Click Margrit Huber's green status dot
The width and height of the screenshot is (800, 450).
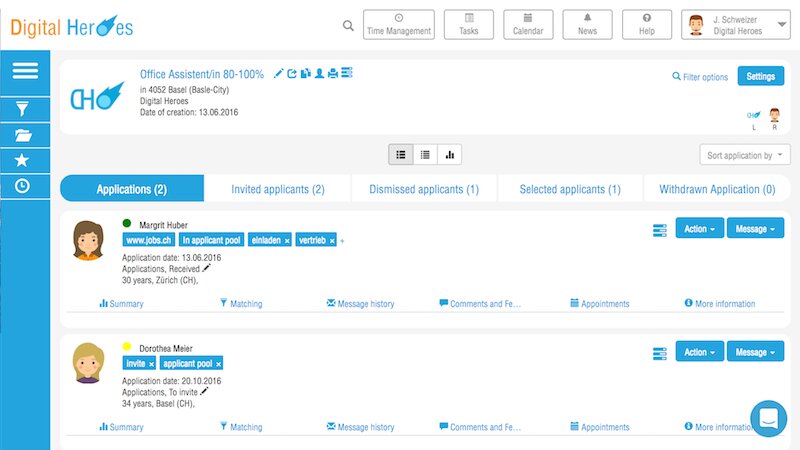[127, 224]
